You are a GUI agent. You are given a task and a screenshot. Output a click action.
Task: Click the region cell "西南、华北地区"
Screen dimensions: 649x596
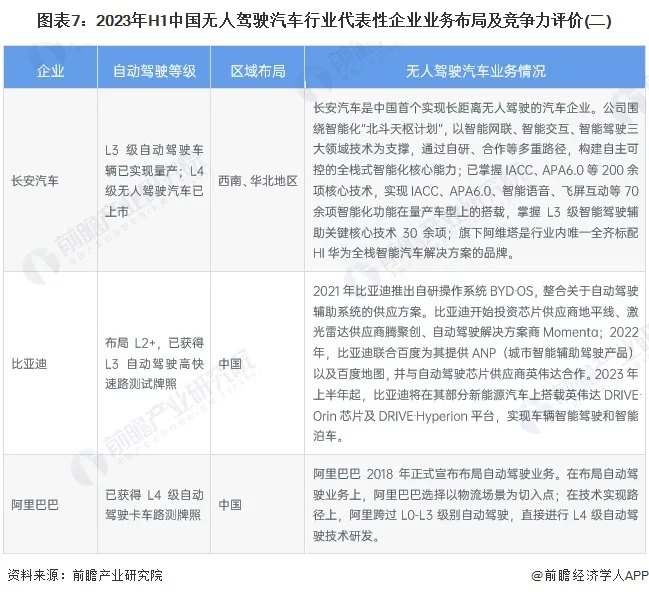tap(258, 181)
